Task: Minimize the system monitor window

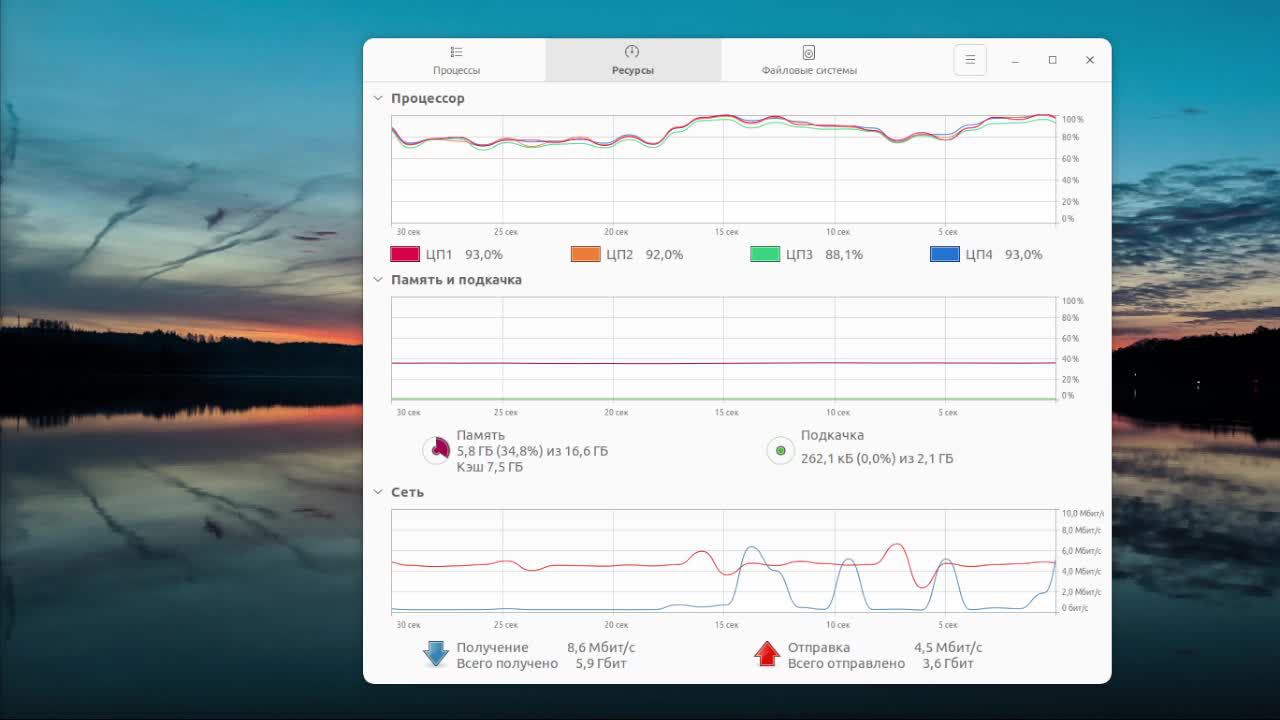Action: point(1015,60)
